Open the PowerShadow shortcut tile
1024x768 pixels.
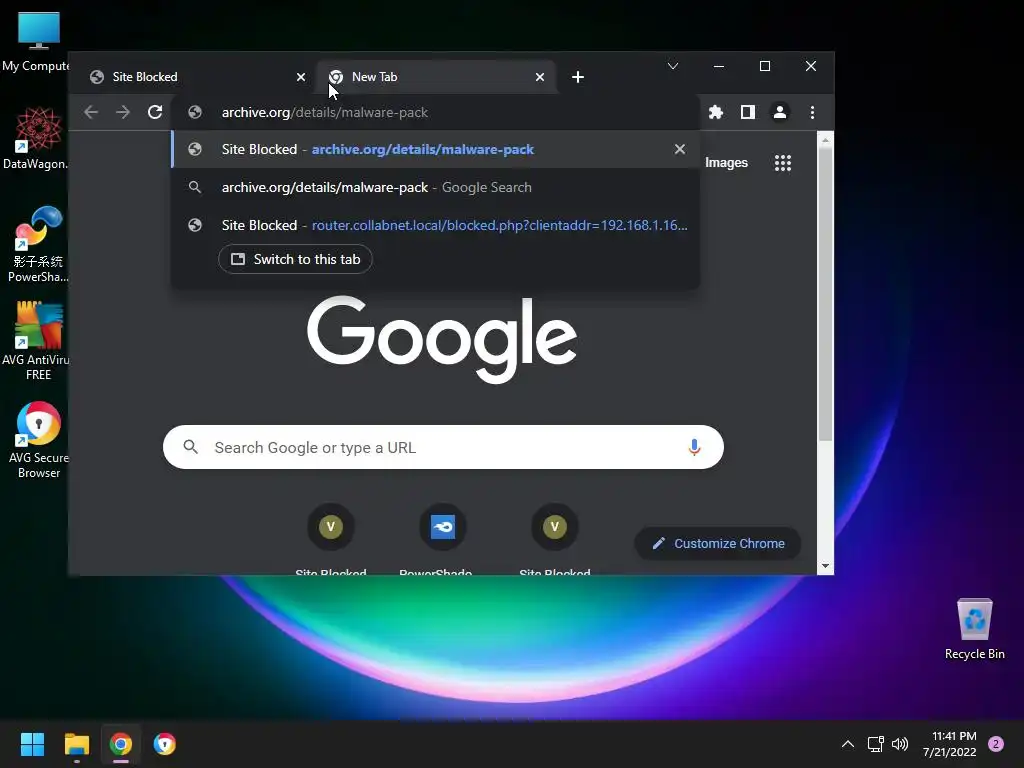point(443,539)
